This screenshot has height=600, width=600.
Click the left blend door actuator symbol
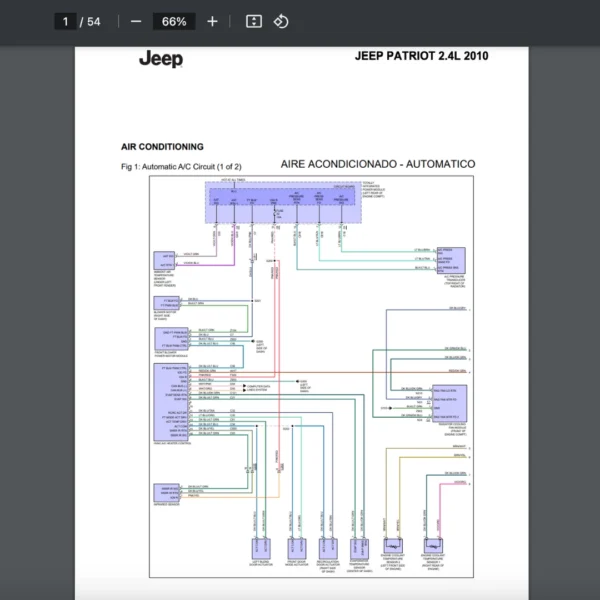pyautogui.click(x=260, y=548)
